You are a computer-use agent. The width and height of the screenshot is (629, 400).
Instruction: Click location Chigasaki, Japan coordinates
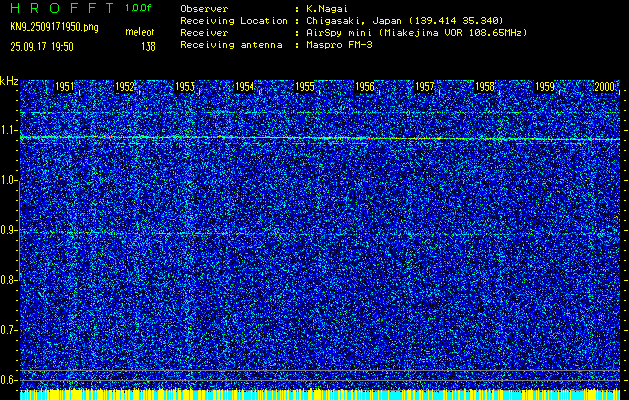click(x=405, y=21)
